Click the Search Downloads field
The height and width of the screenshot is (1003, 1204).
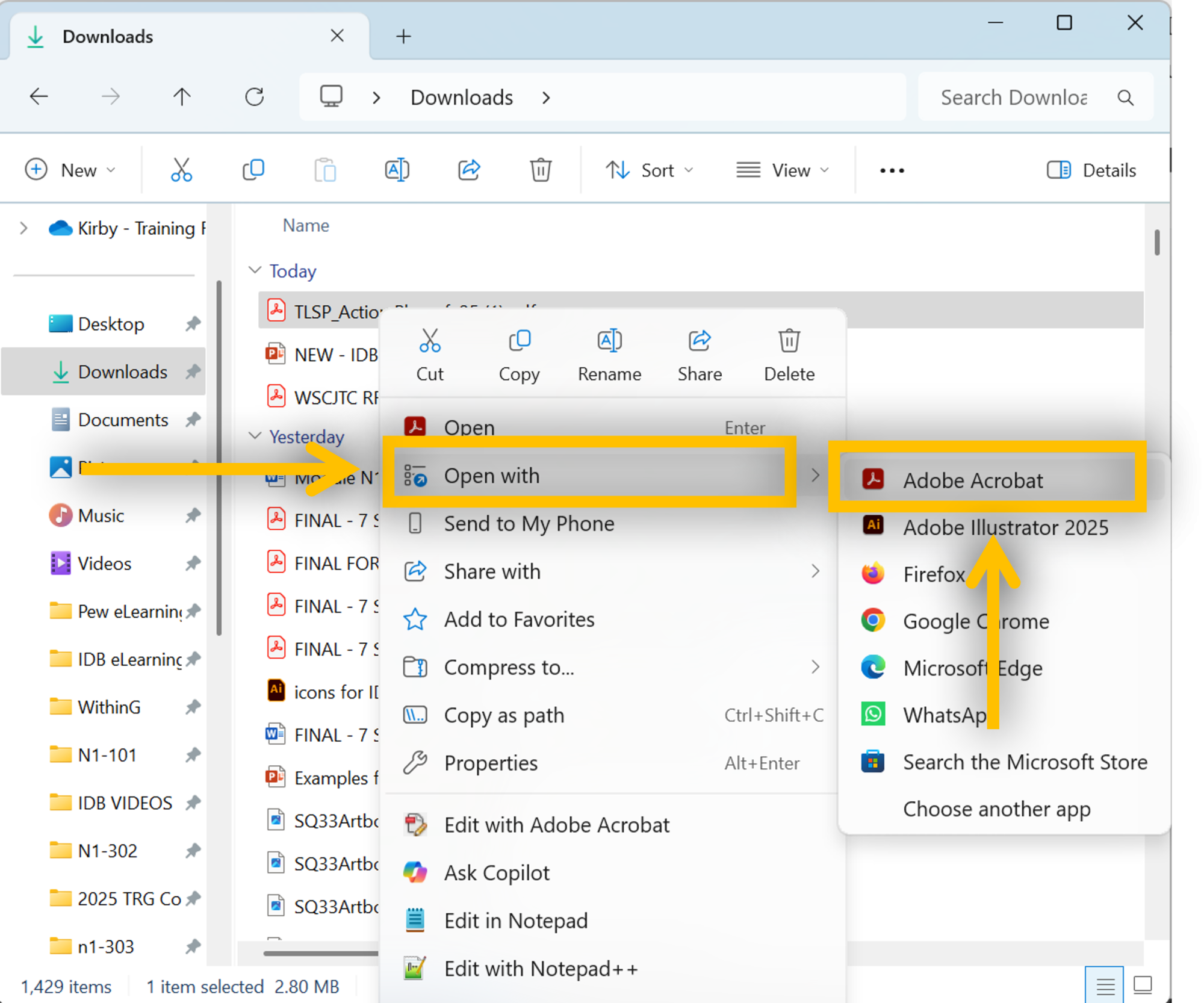pos(1014,98)
